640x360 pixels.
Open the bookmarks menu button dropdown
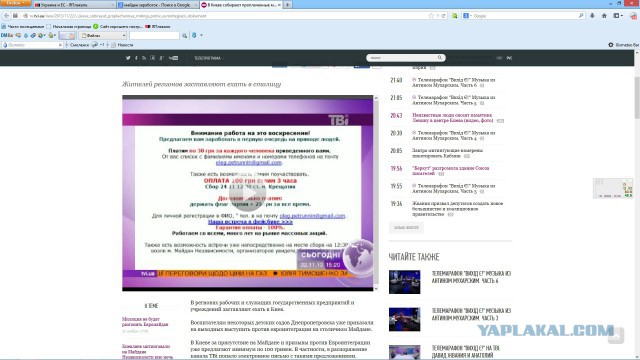tap(618, 16)
